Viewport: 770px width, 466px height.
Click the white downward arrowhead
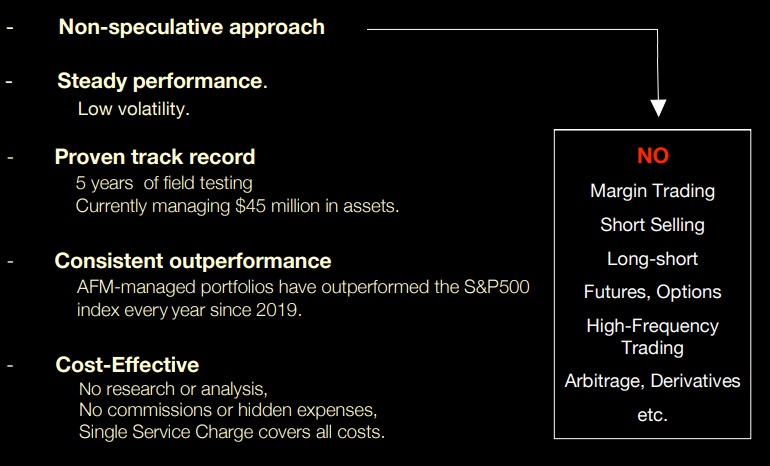pyautogui.click(x=658, y=108)
